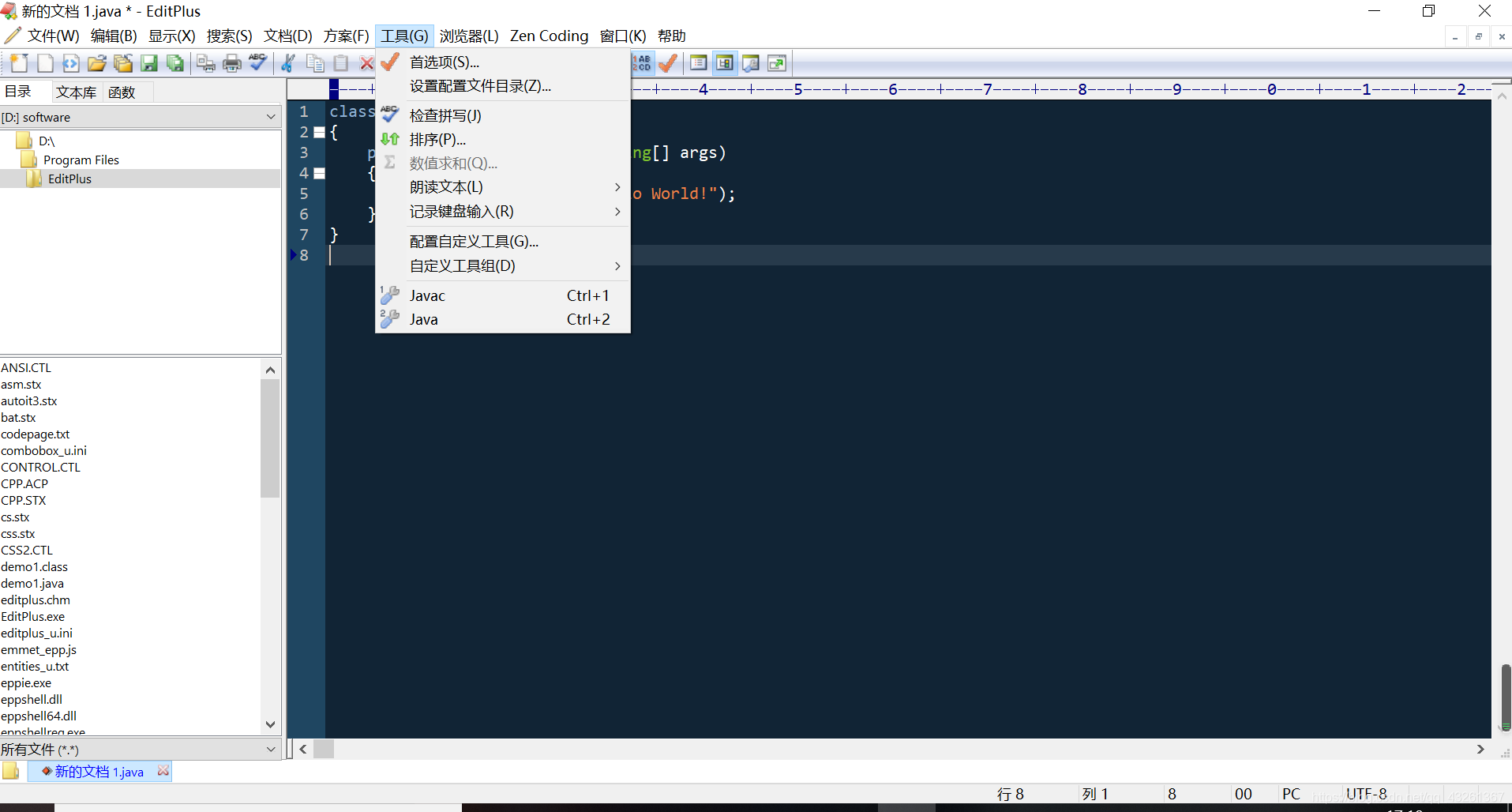The image size is (1512, 812).
Task: Run Javac Ctrl+1 menu item
Action: pyautogui.click(x=503, y=295)
